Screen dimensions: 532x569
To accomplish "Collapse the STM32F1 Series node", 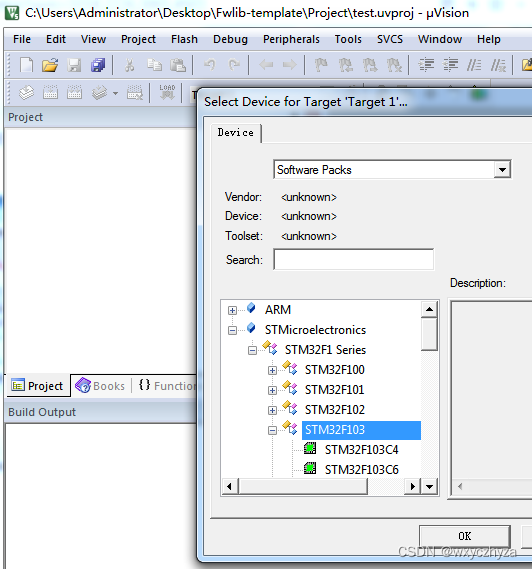I will coord(252,350).
